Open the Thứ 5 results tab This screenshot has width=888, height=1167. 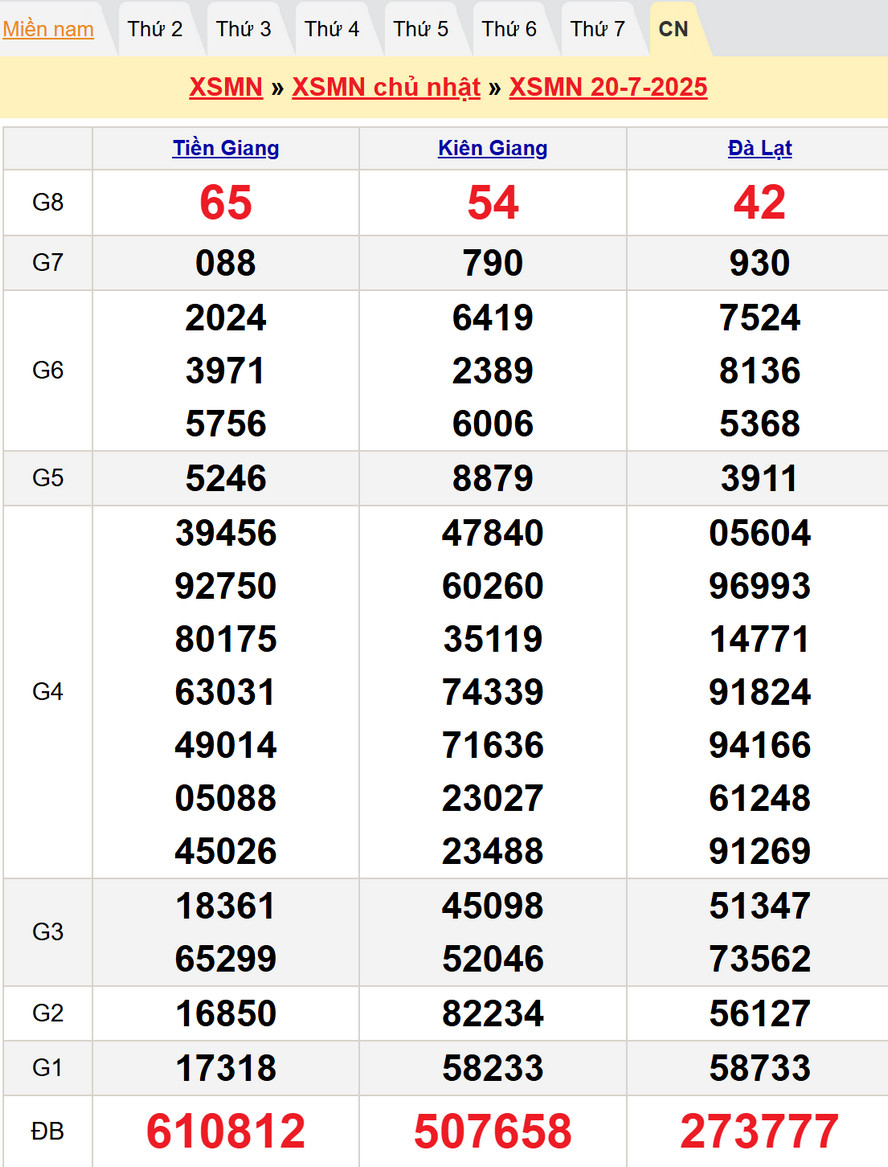click(421, 29)
